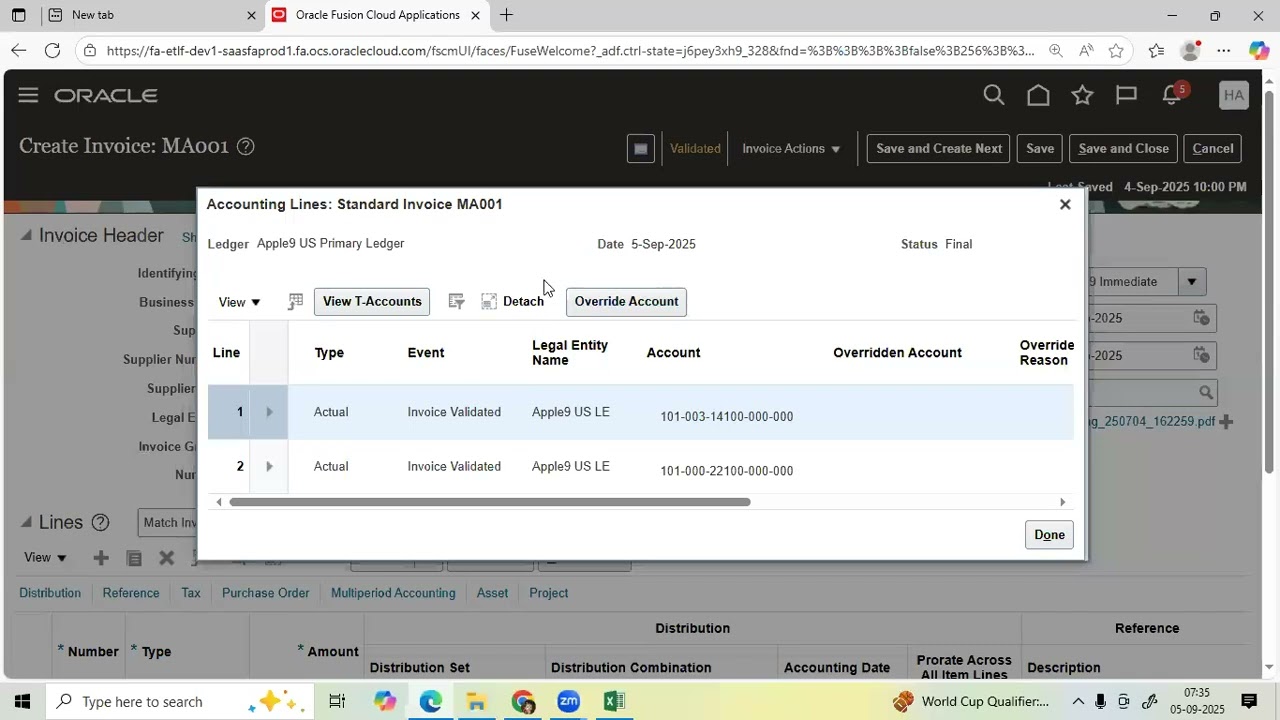Switch to the Asset tab

pos(492,593)
